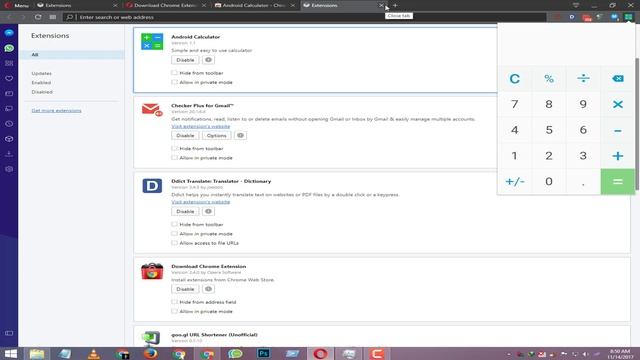The height and width of the screenshot is (360, 640).
Task: Toggle Hide from address field checkbox
Action: 174,302
